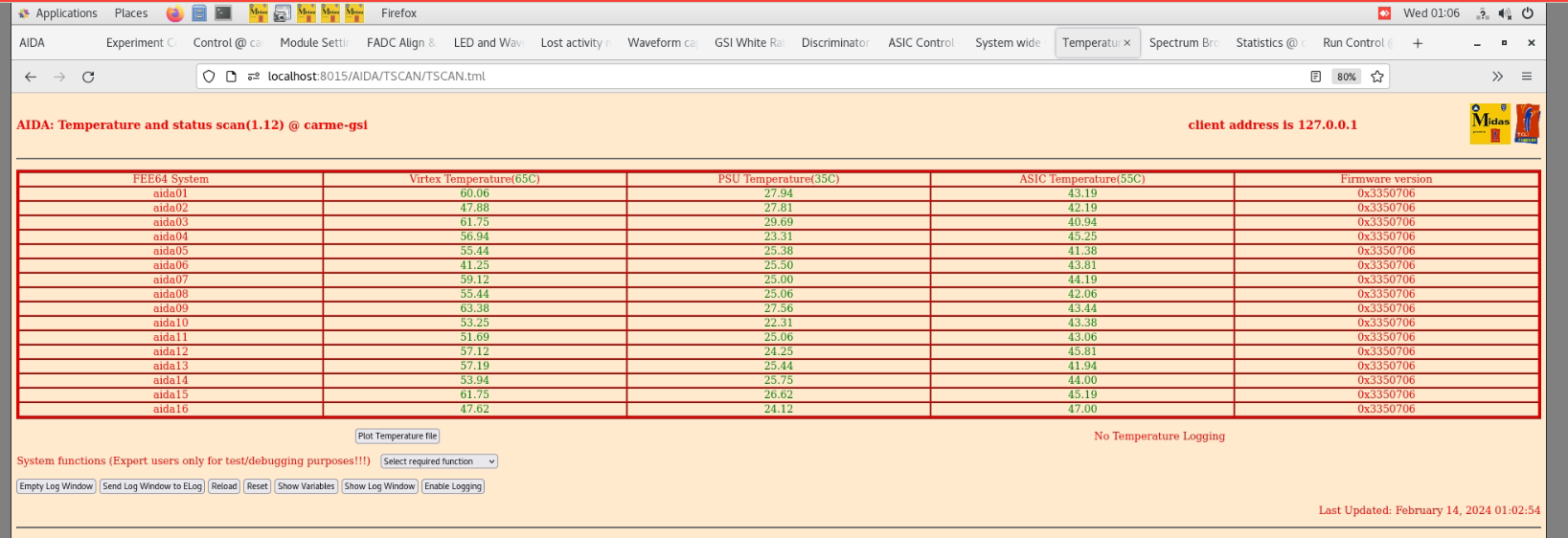Click the Show Variables button

[x=307, y=486]
